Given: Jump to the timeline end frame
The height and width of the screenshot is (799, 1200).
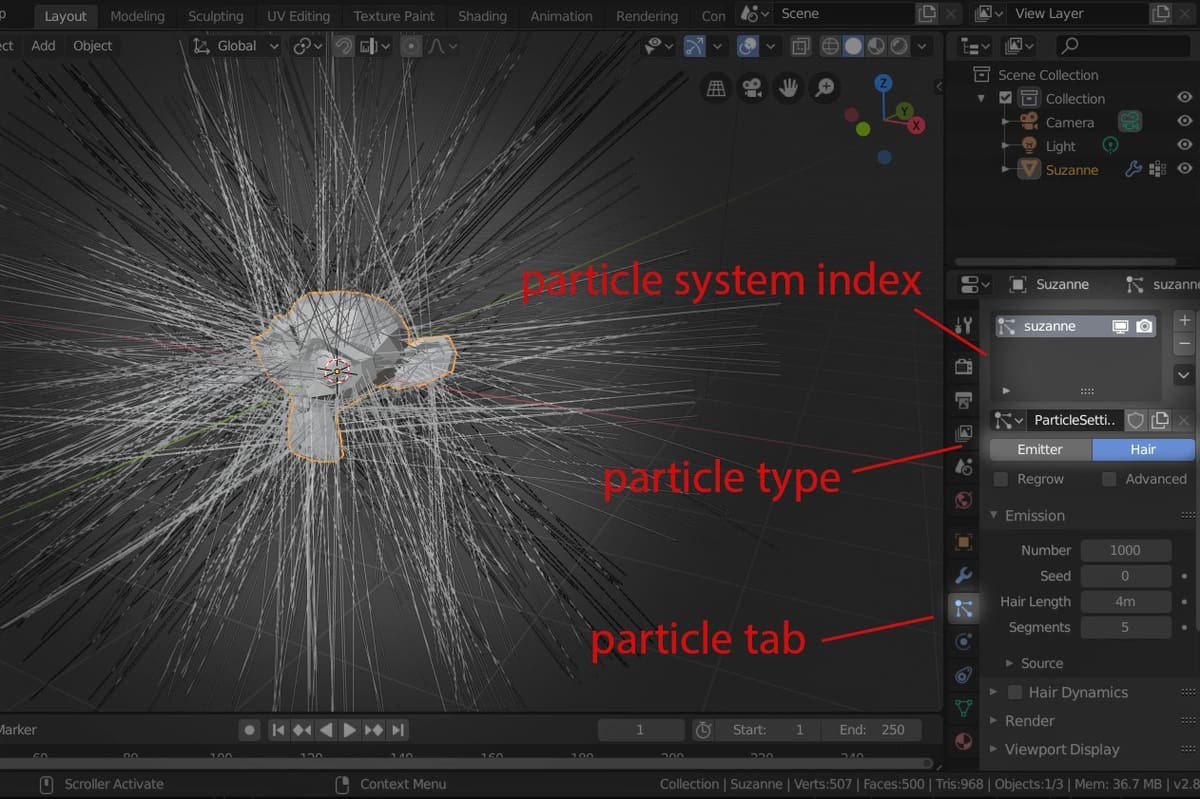Looking at the screenshot, I should 398,730.
